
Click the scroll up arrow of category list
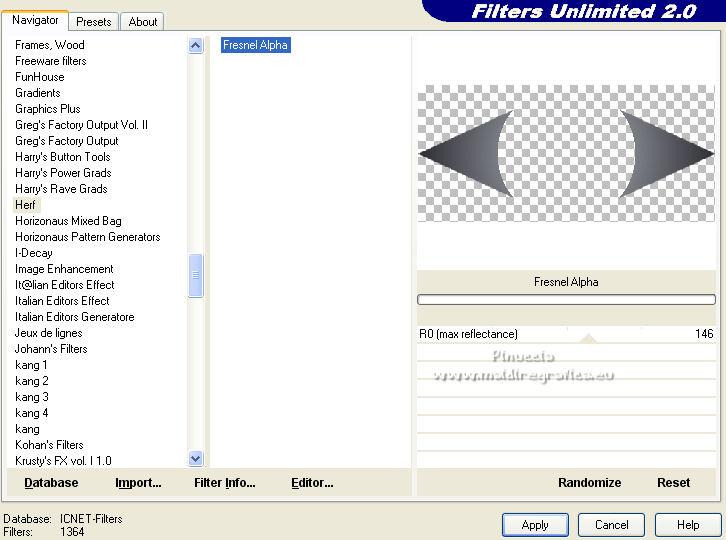tap(195, 45)
